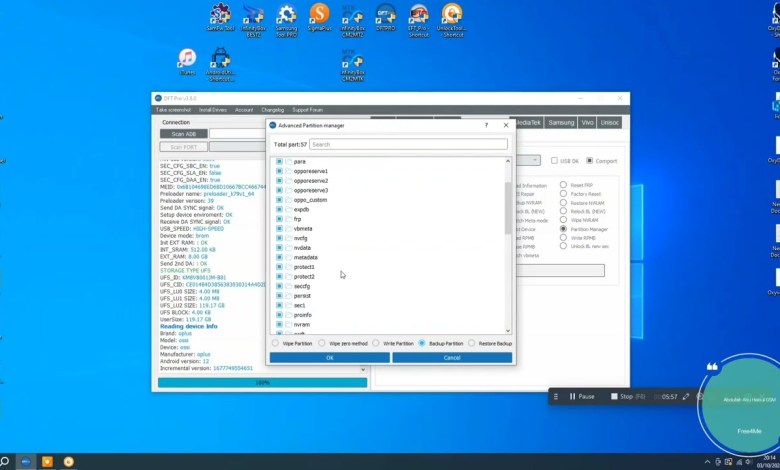Click partition list scroll-down arrow
Viewport: 780px width, 470px height.
click(508, 330)
